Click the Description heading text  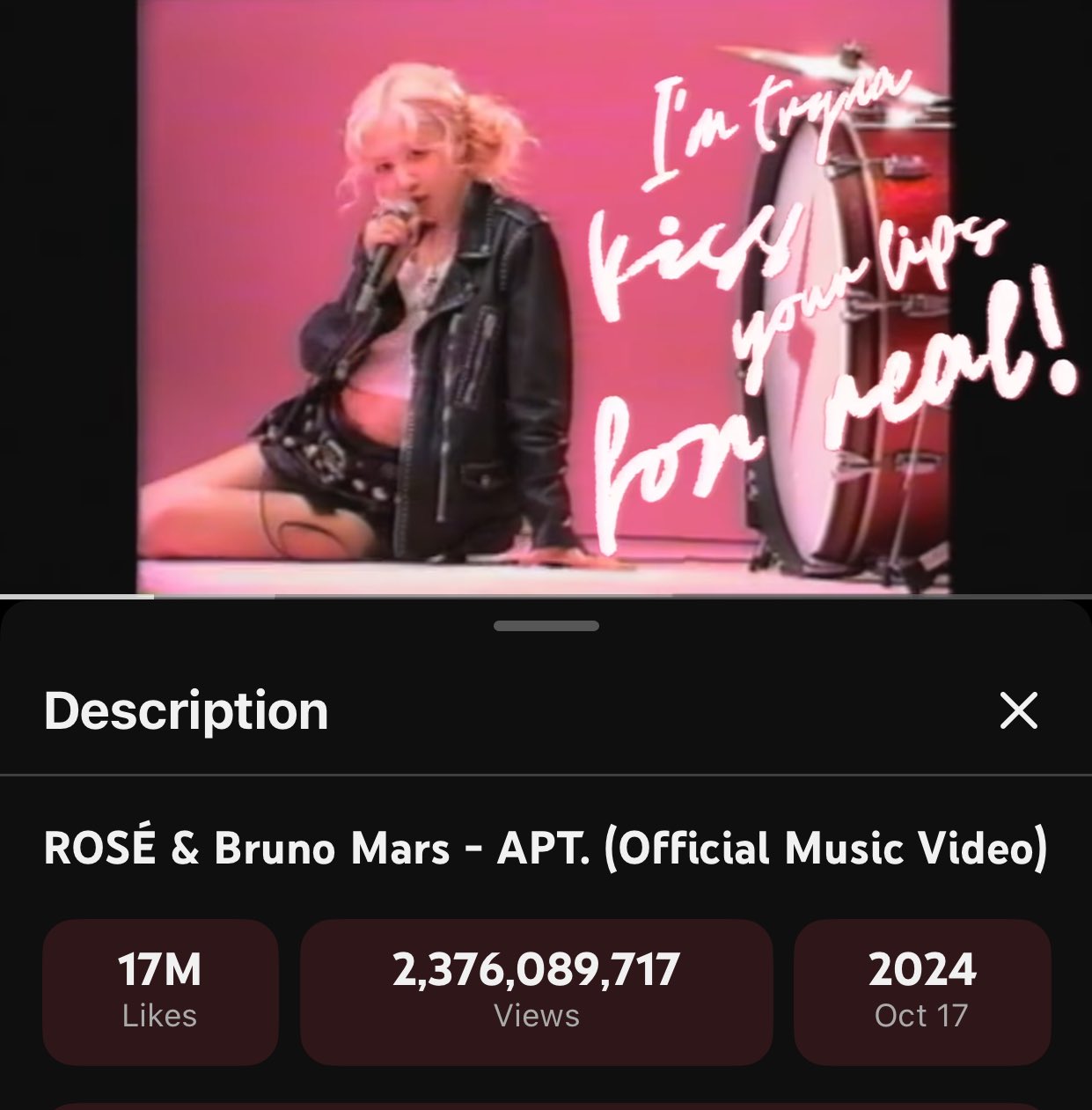tap(186, 710)
